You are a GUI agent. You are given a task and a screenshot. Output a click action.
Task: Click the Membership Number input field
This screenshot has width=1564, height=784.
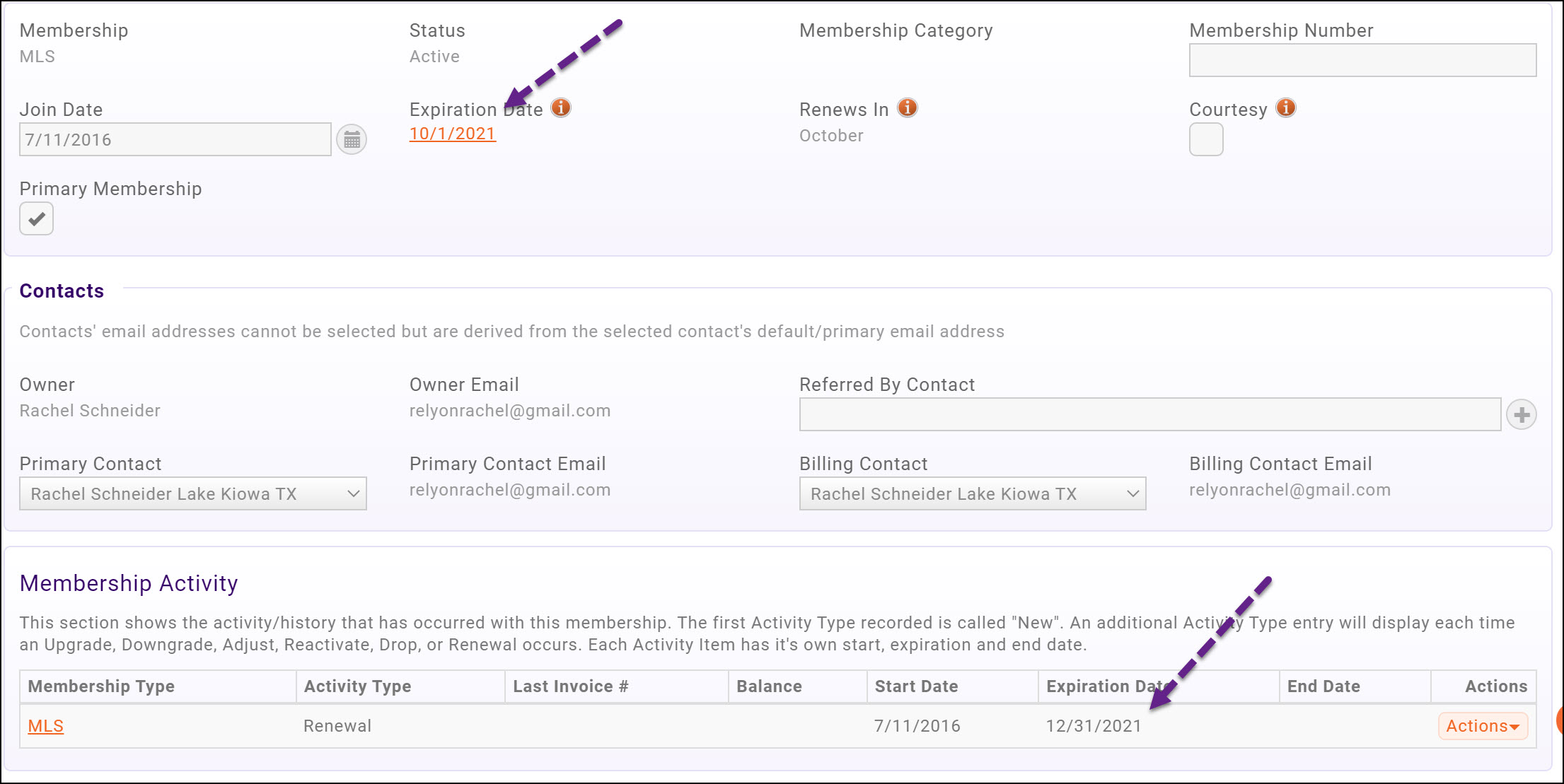click(x=1362, y=60)
